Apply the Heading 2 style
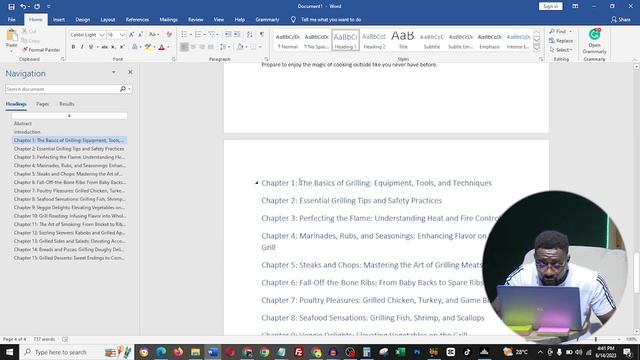The height and width of the screenshot is (360, 640). pos(374,40)
